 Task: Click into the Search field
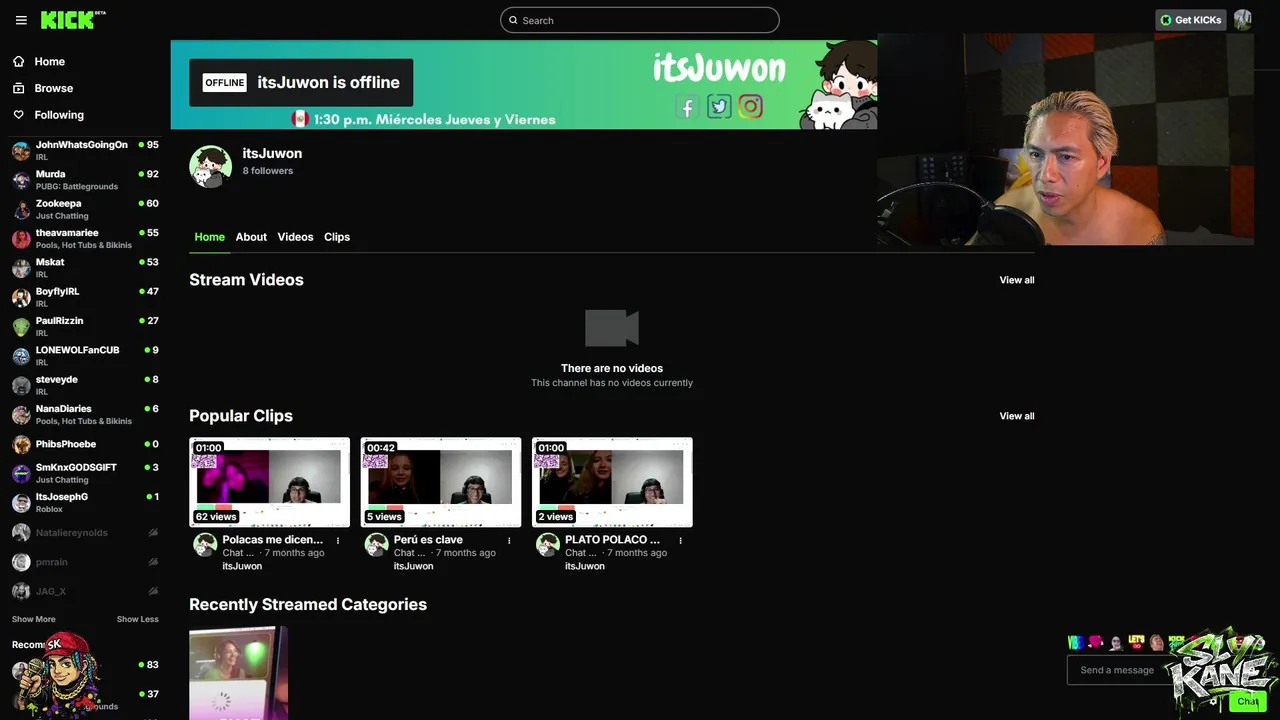(640, 20)
